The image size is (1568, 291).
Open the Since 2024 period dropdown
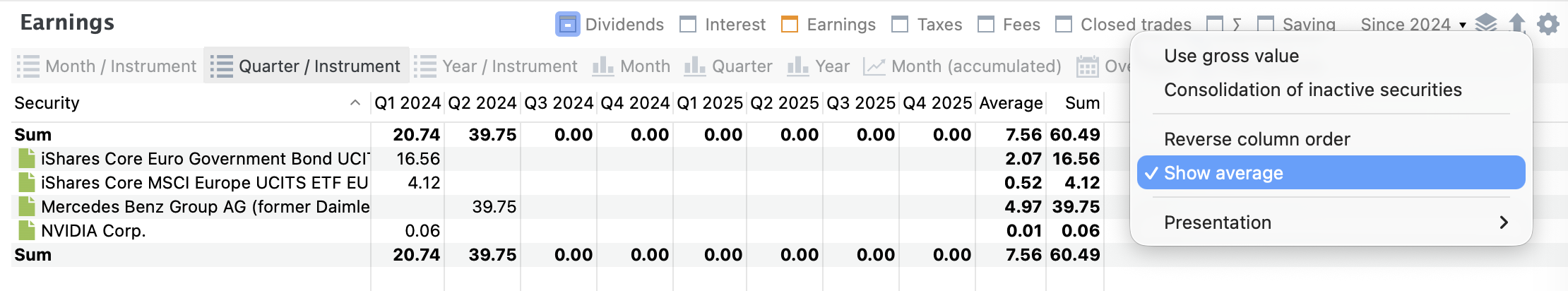(x=1413, y=25)
